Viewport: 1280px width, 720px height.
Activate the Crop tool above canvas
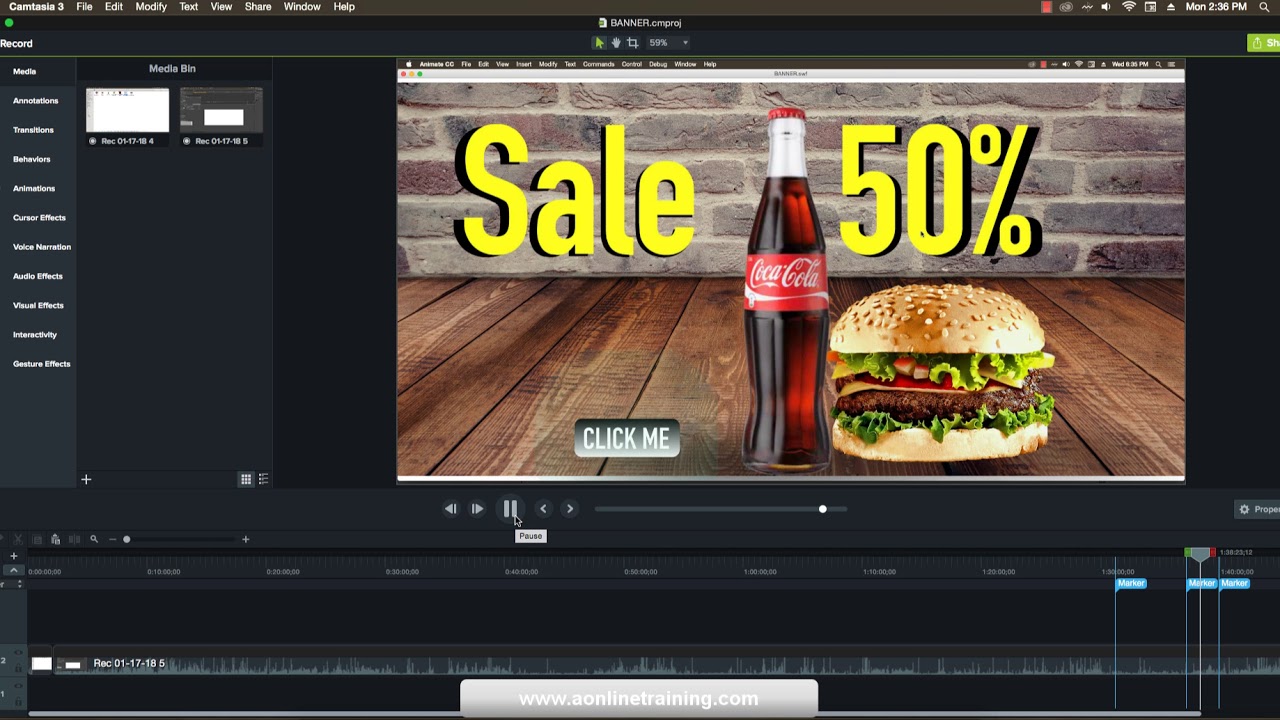coord(632,43)
